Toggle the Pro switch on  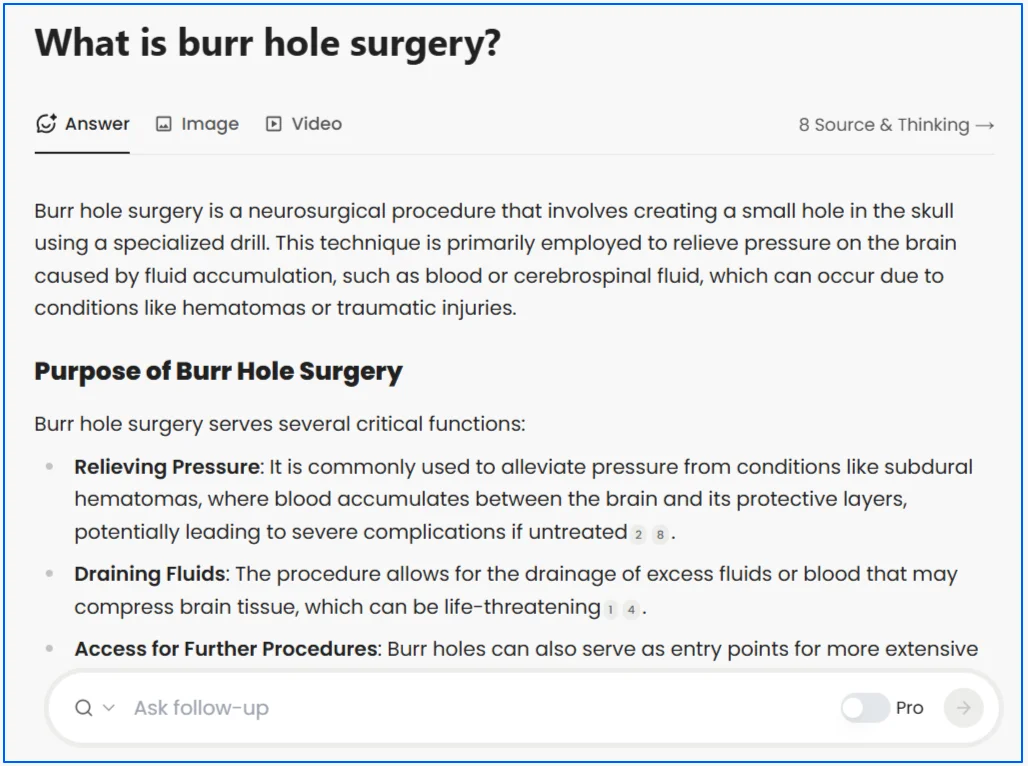click(865, 708)
